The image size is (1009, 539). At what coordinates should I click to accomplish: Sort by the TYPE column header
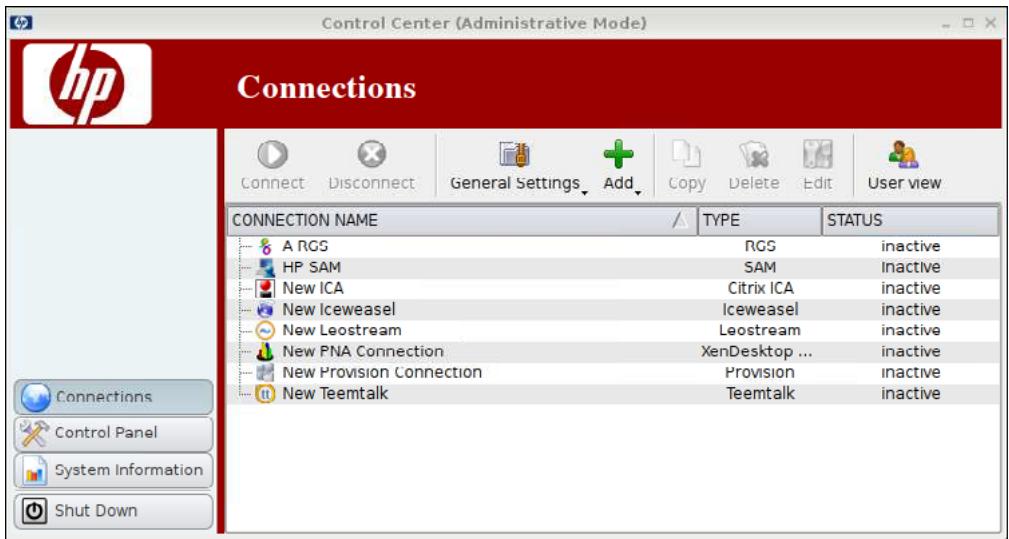(759, 221)
